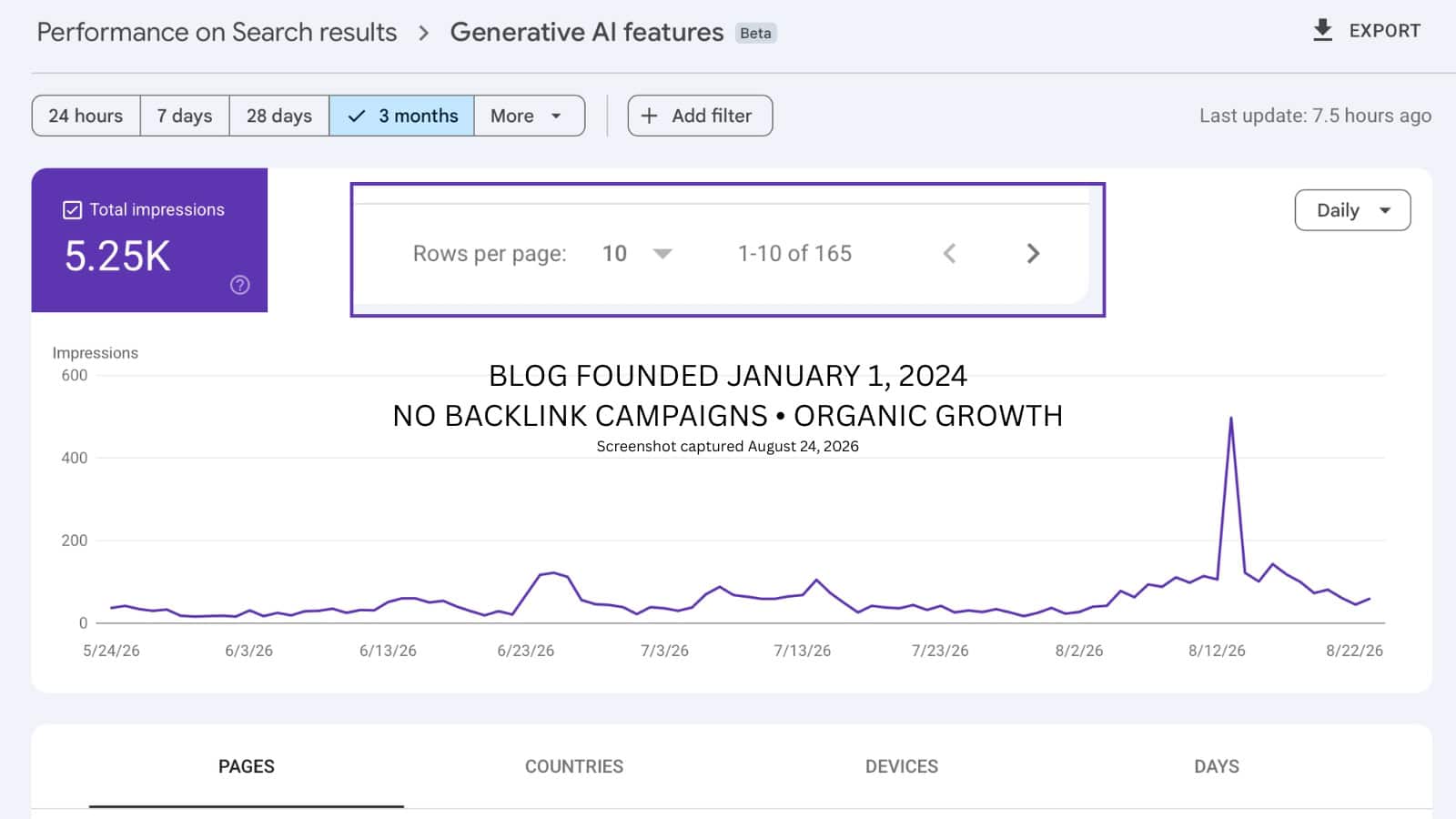
Task: Click the Export download icon
Action: pos(1322,31)
